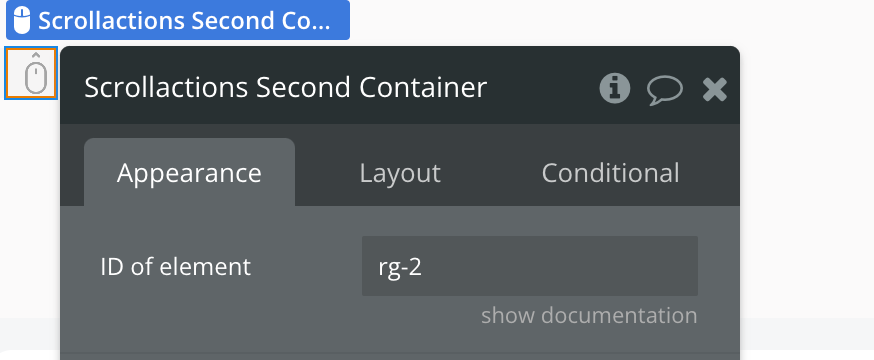Select the Scrollactions mouse element on canvas
Screen dimensions: 874x360
click(31, 74)
